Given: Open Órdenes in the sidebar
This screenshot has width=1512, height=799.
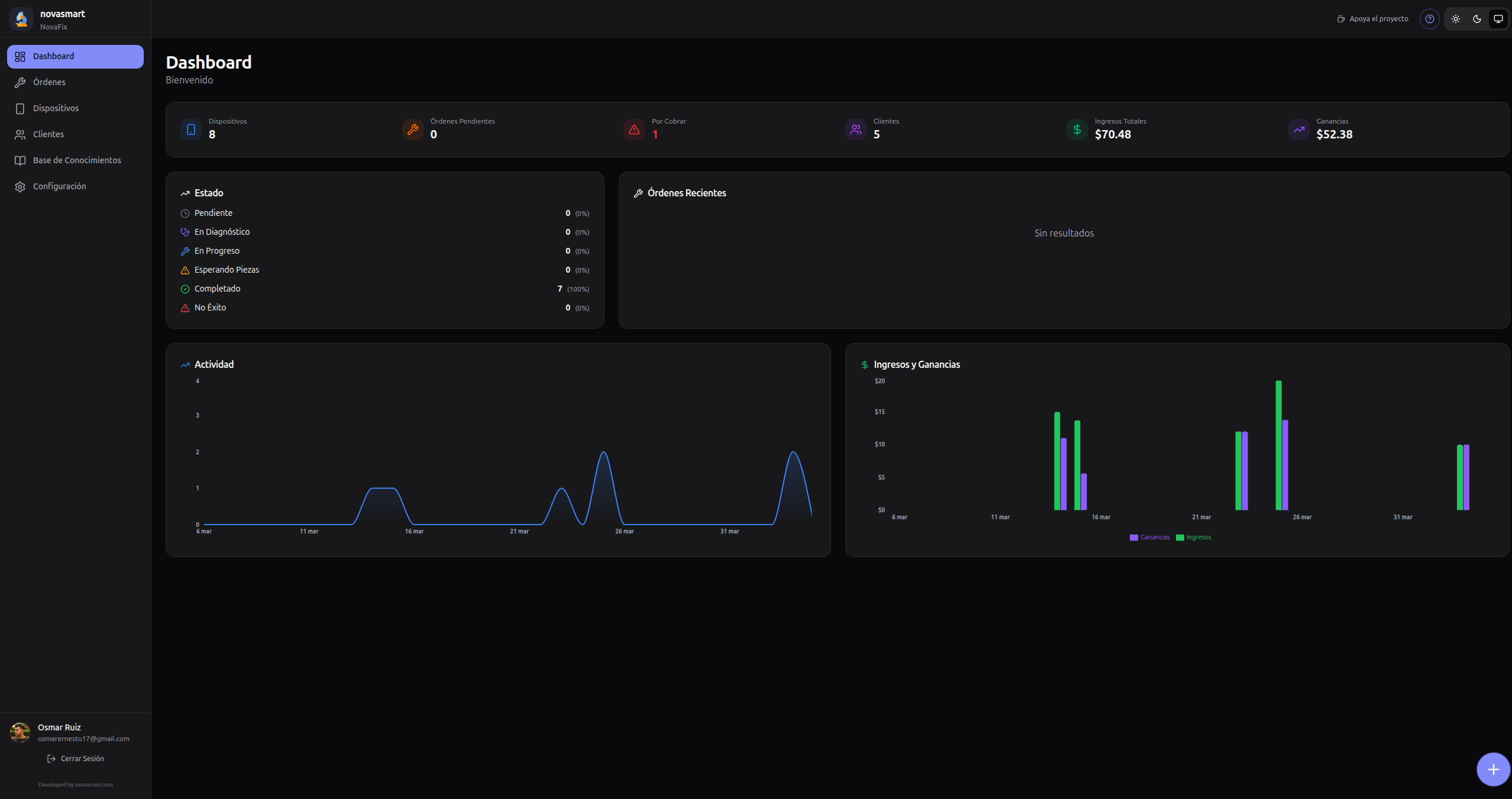Looking at the screenshot, I should [50, 82].
